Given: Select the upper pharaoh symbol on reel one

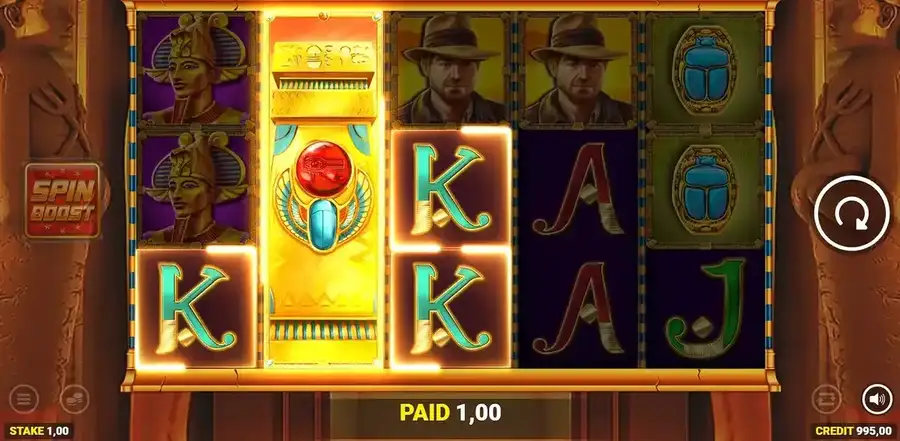Looking at the screenshot, I should tap(196, 69).
